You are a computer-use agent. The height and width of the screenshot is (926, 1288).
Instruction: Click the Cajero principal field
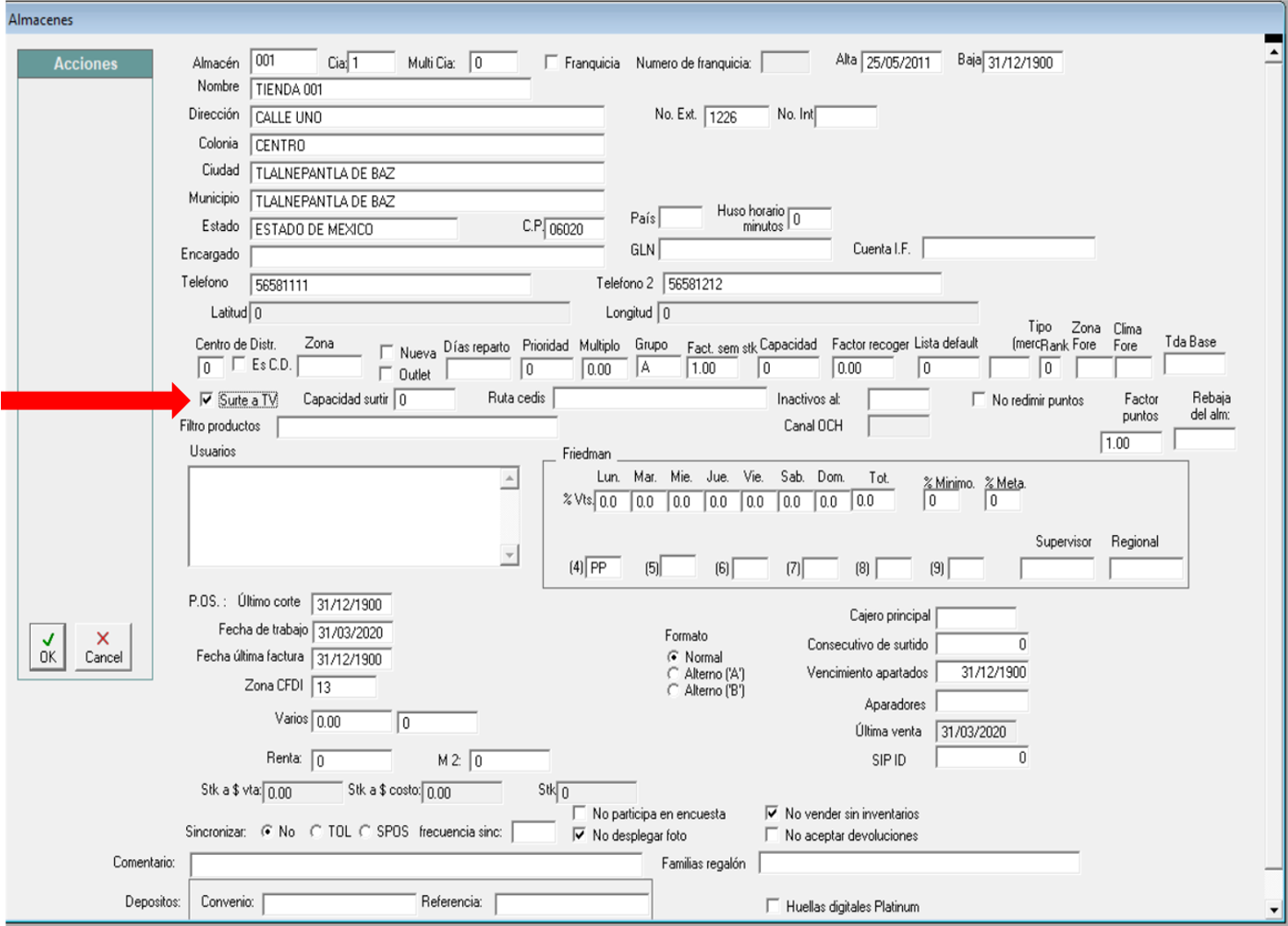click(x=976, y=617)
